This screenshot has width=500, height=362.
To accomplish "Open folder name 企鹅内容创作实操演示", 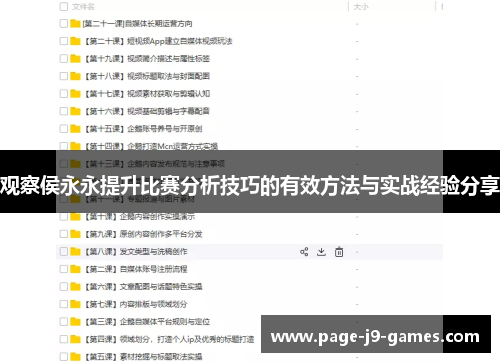I will tap(157, 217).
